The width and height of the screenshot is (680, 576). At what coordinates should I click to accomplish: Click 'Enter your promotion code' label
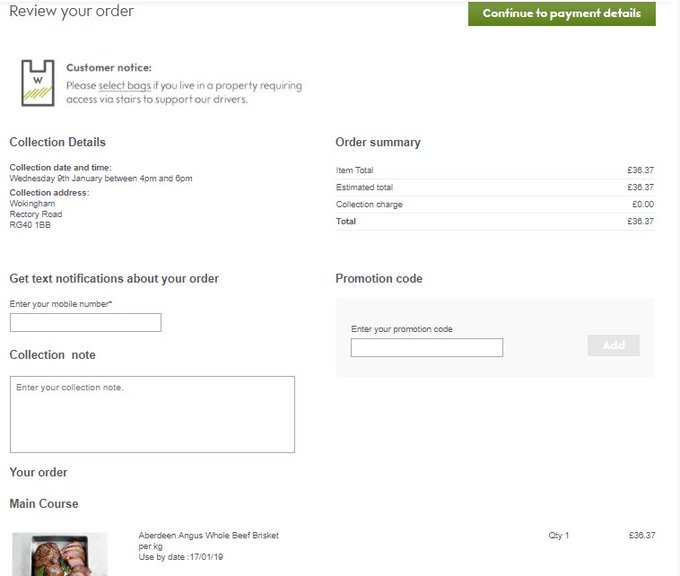(x=402, y=329)
